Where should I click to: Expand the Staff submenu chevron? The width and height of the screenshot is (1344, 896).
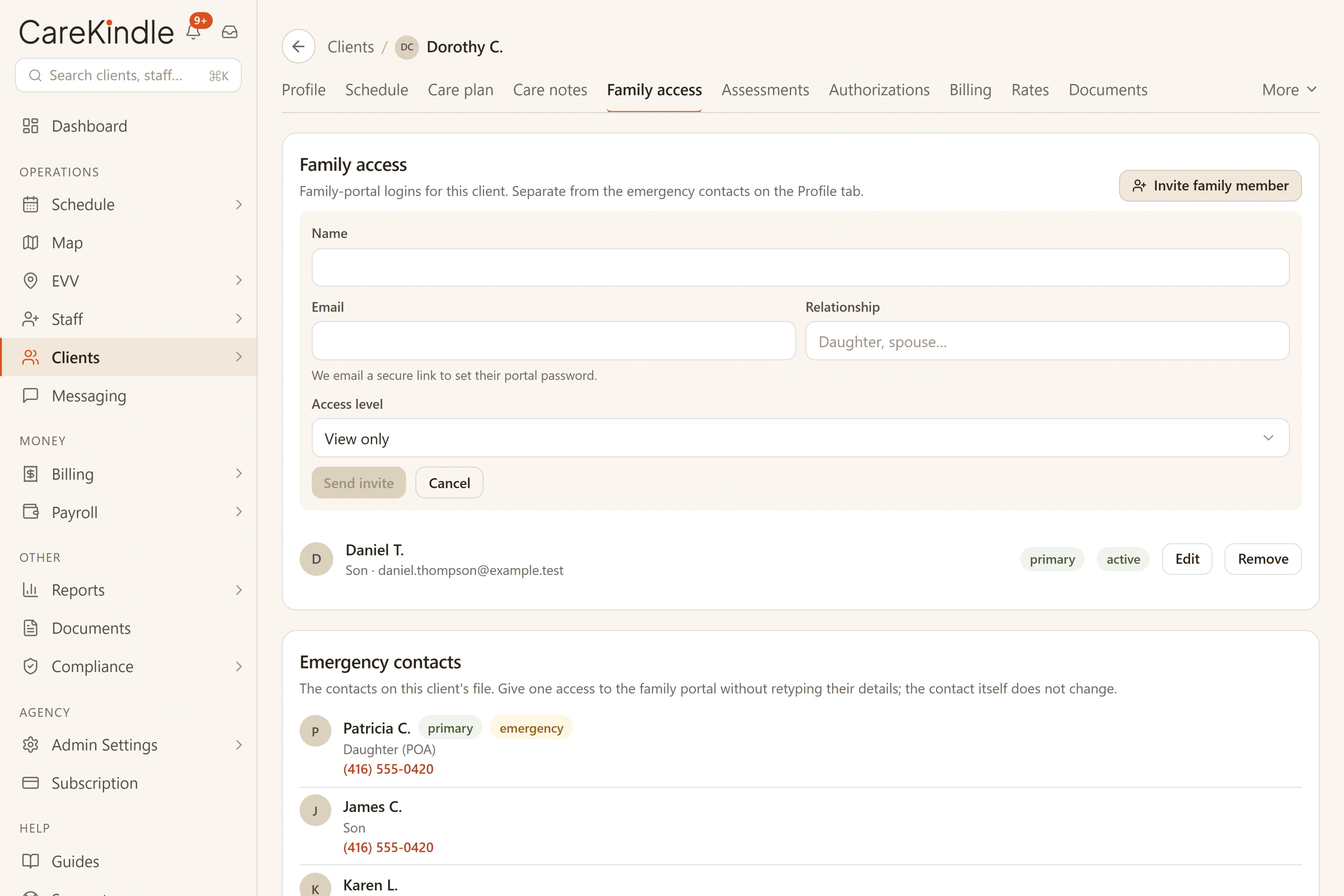[x=239, y=319]
